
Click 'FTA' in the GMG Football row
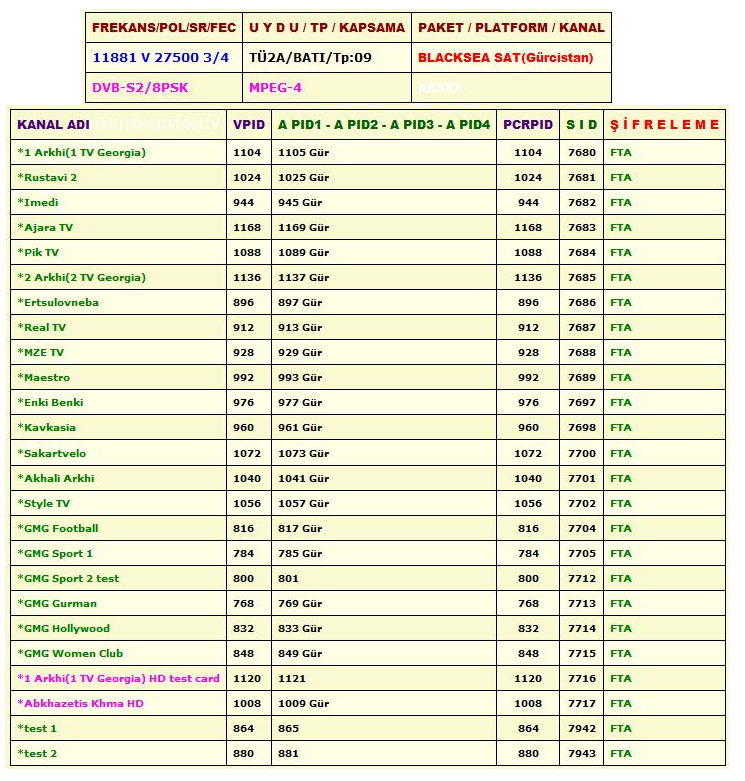pos(621,528)
